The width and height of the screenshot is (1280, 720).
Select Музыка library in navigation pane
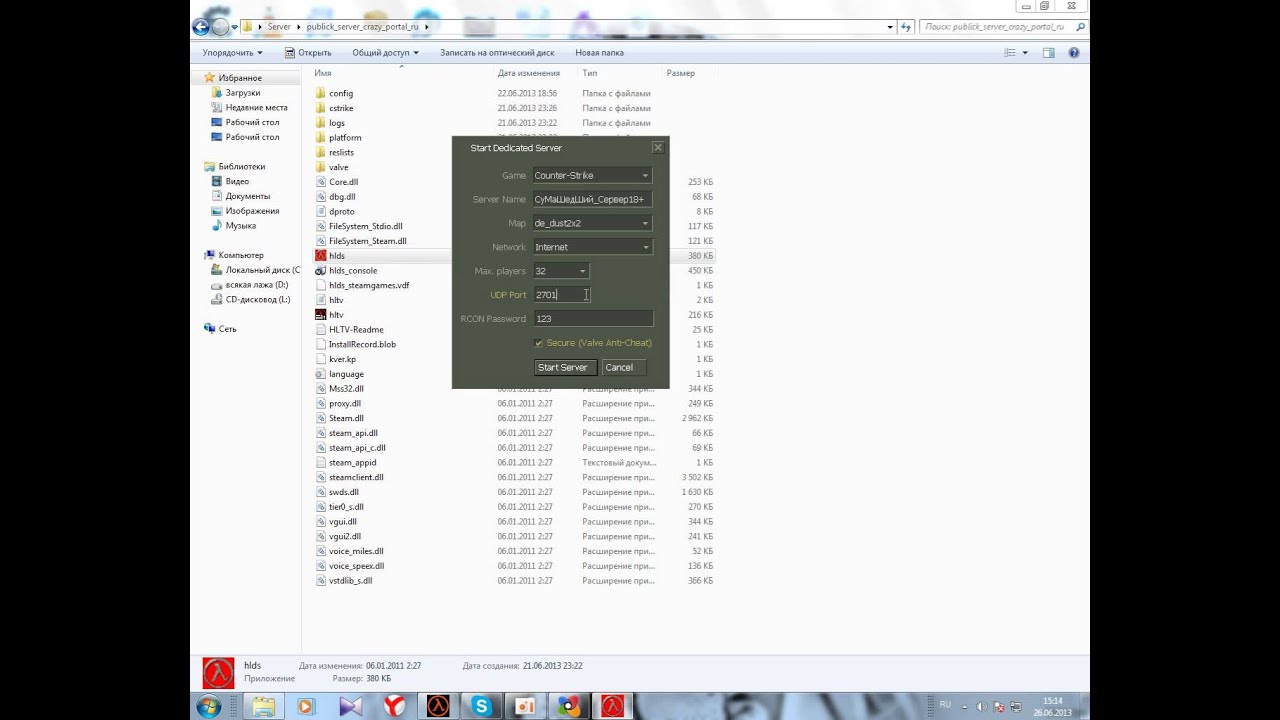(240, 226)
